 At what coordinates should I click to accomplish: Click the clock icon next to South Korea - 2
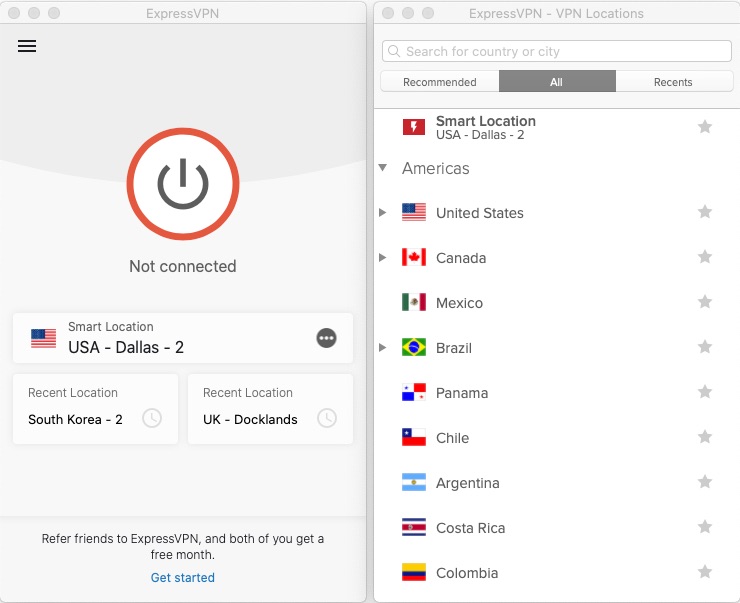point(152,418)
